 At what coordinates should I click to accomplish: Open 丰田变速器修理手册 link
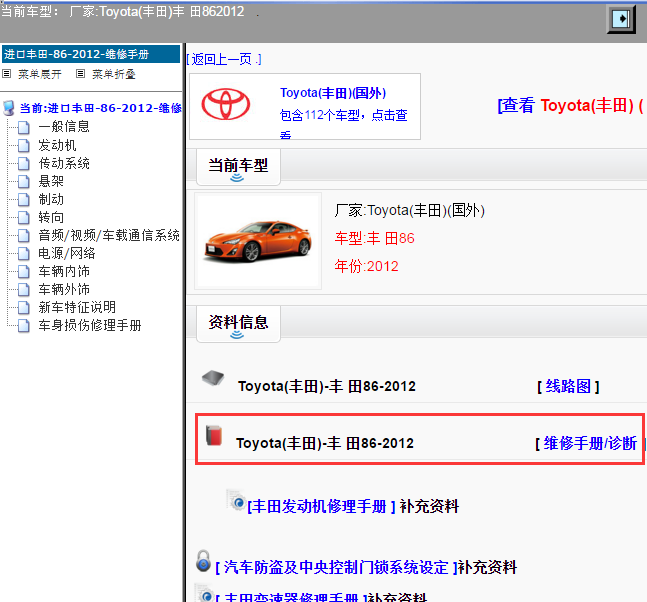point(291,596)
